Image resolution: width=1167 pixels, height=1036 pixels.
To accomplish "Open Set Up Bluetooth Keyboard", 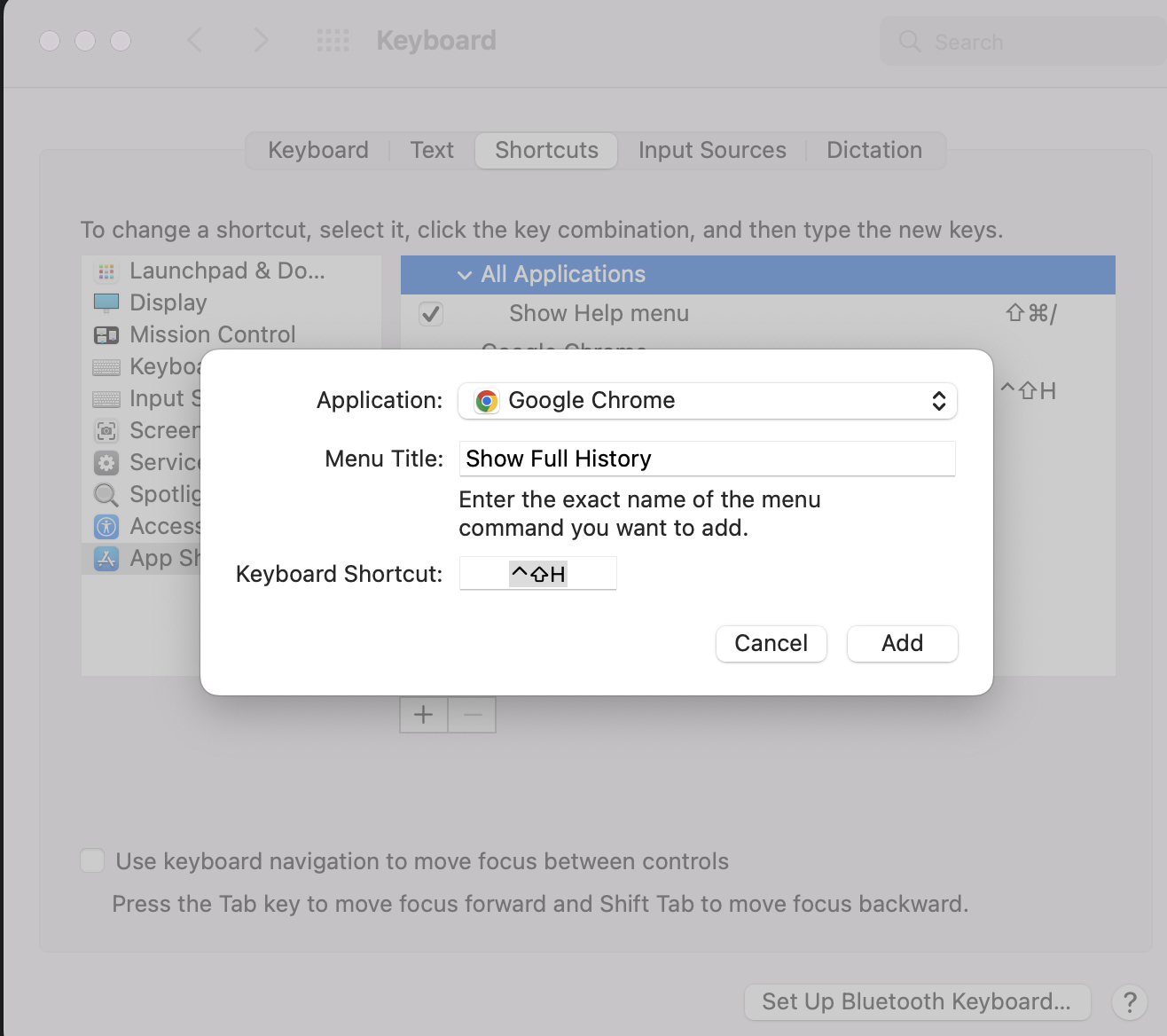I will [917, 1002].
